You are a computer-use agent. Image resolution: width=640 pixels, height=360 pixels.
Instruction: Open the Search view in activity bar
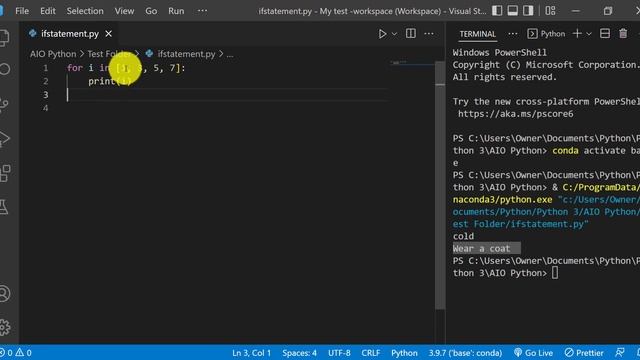[4, 69]
